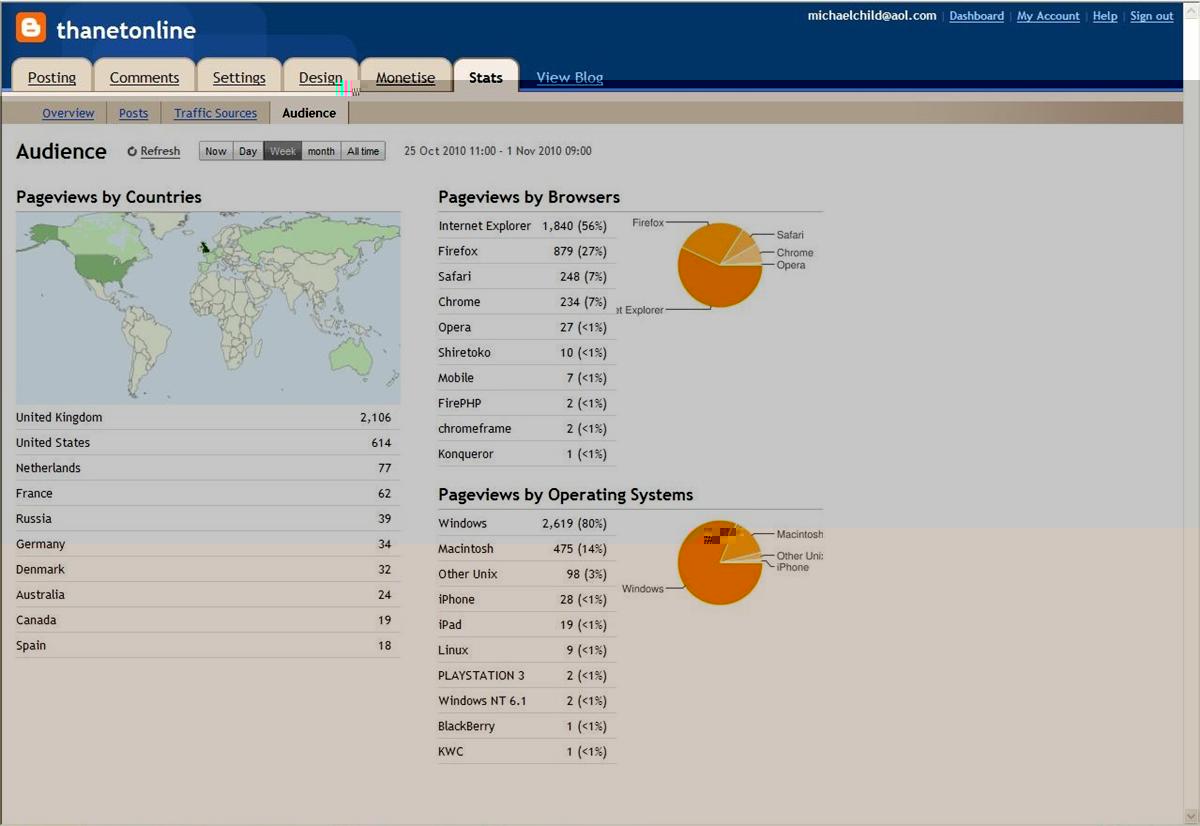This screenshot has width=1200, height=826.
Task: Go to the Overview stats subtab
Action: [68, 113]
